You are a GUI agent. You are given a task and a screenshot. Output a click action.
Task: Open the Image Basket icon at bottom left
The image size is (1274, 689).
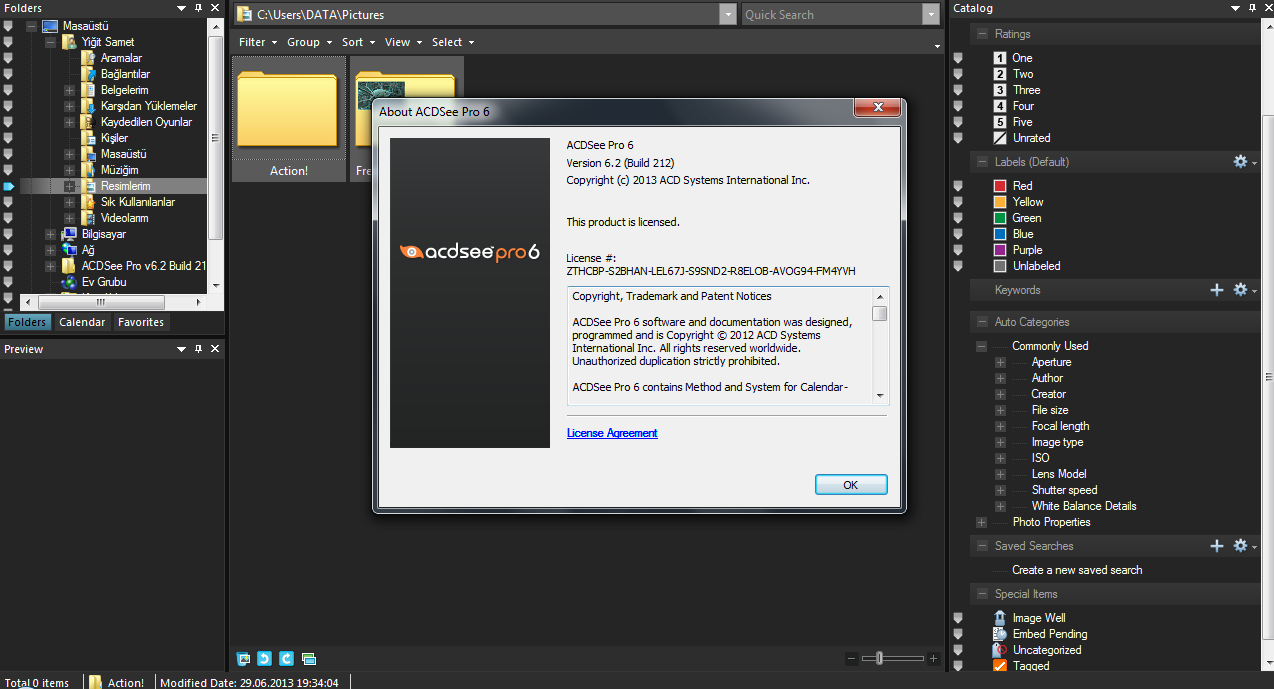point(243,658)
